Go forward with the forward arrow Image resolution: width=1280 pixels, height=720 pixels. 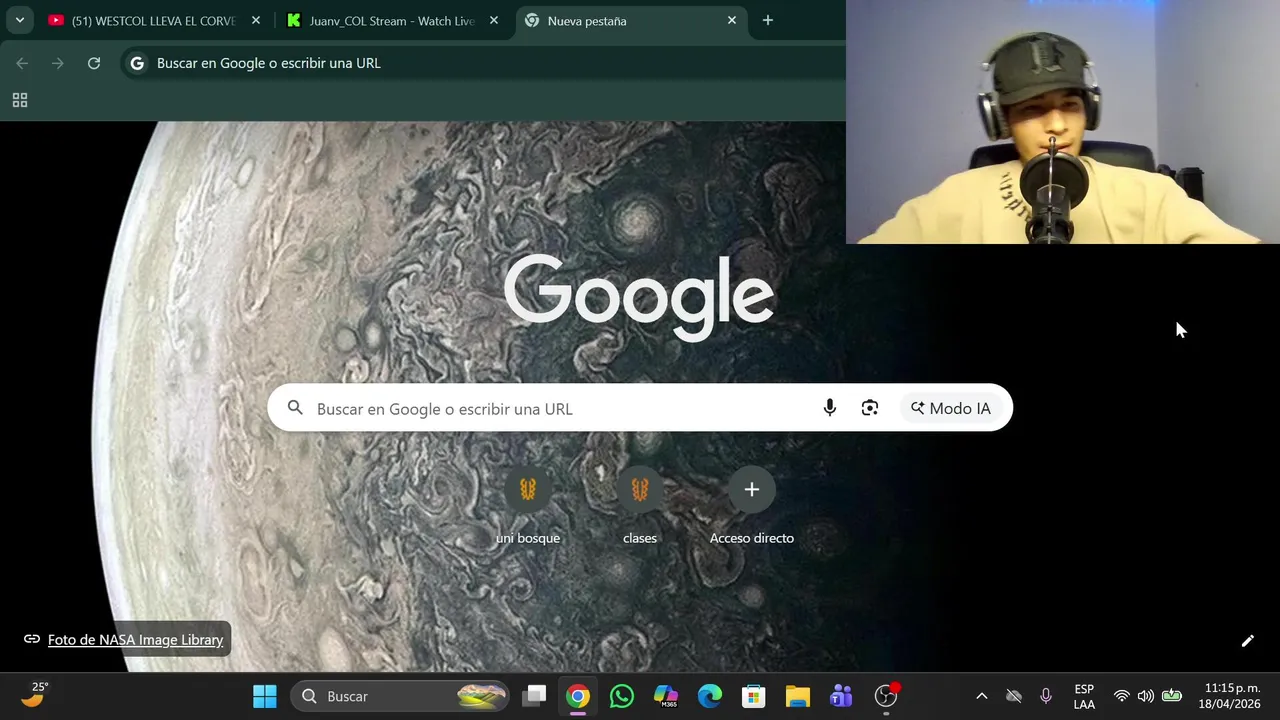[x=58, y=63]
